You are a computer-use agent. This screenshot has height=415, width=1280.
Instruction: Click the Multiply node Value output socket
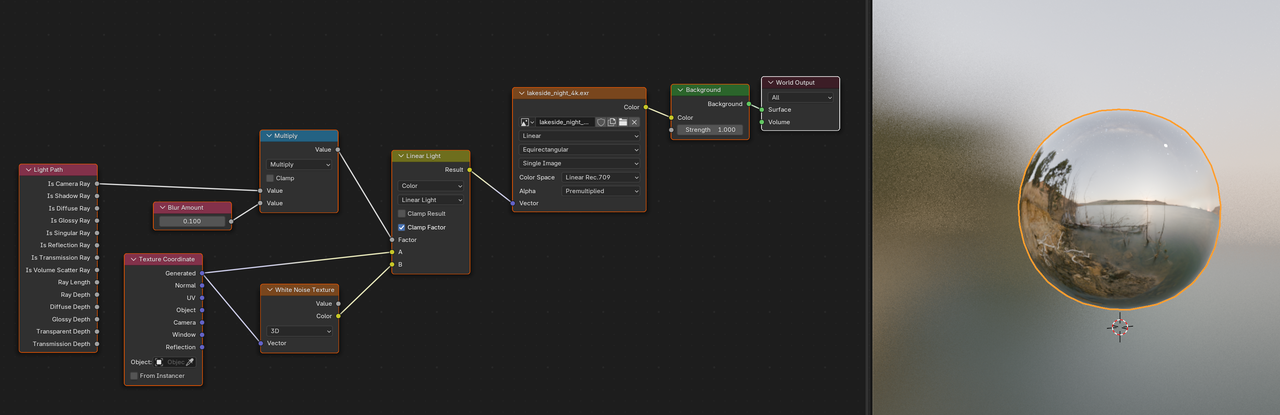tap(338, 150)
